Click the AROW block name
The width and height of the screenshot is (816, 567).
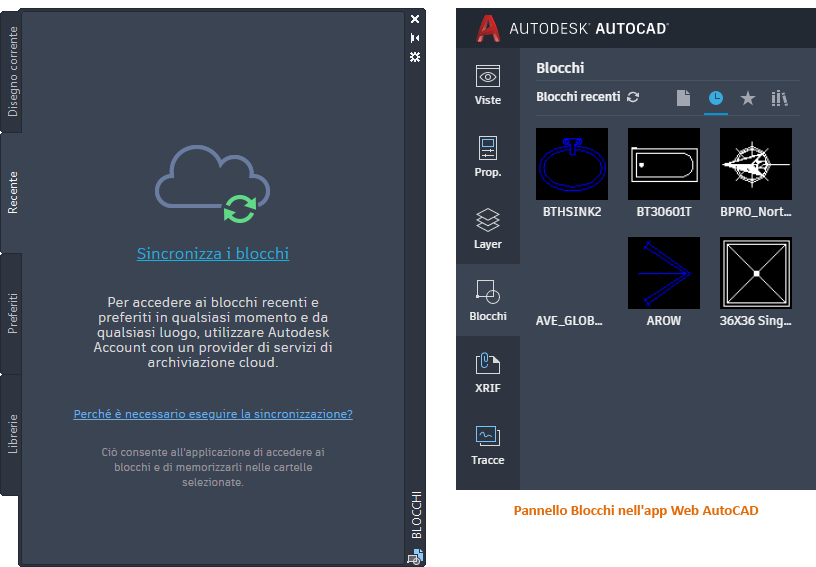pos(664,321)
